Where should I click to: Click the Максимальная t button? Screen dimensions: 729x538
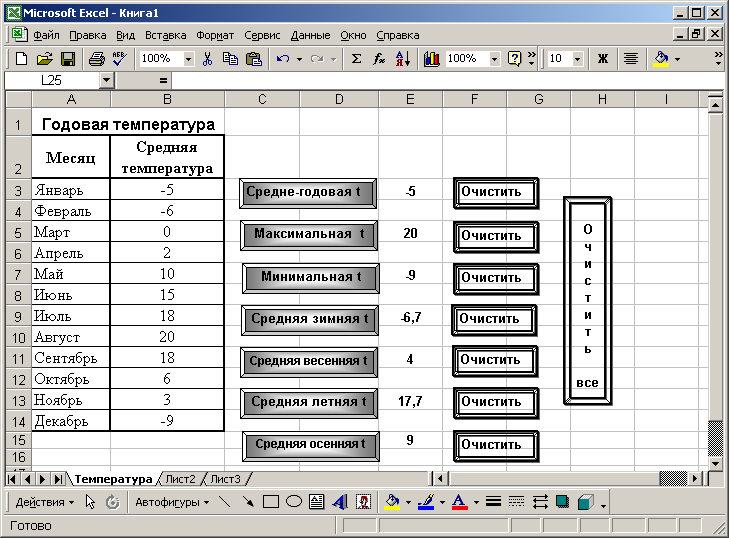[309, 235]
